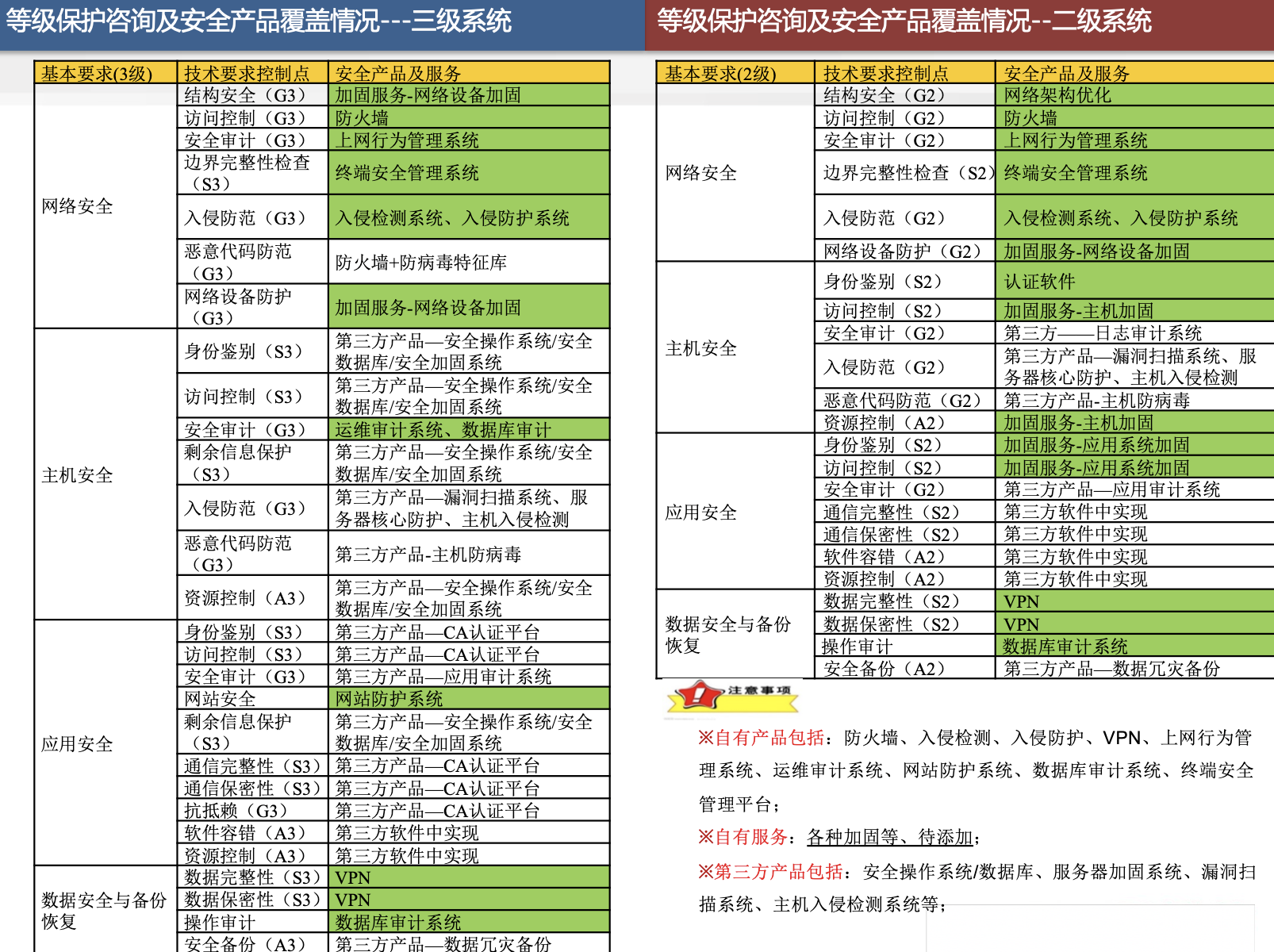Click 第三方产品—应用审计系统 in left table
Image resolution: width=1274 pixels, height=952 pixels.
[x=469, y=677]
